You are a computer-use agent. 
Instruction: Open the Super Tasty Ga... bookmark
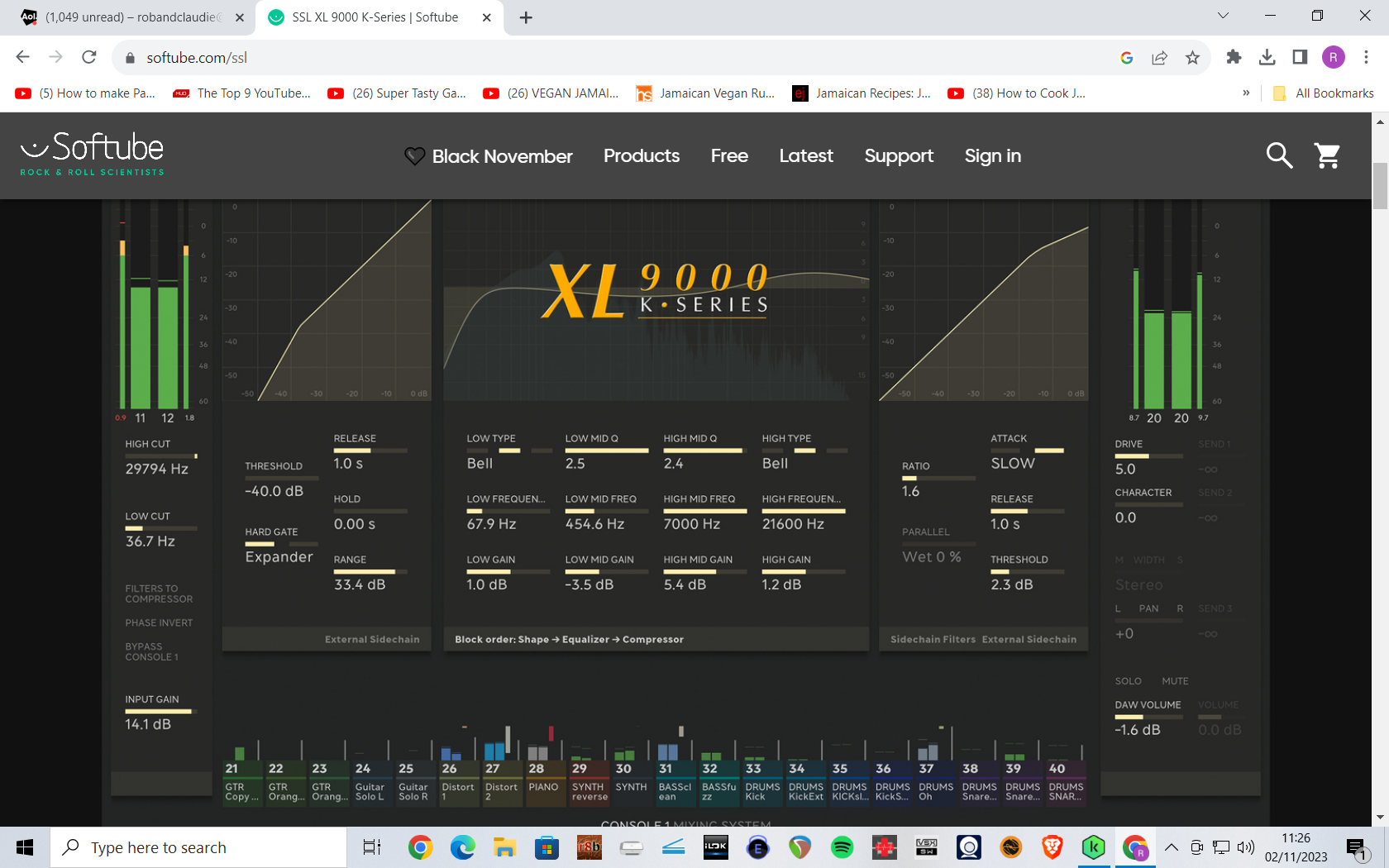(397, 93)
